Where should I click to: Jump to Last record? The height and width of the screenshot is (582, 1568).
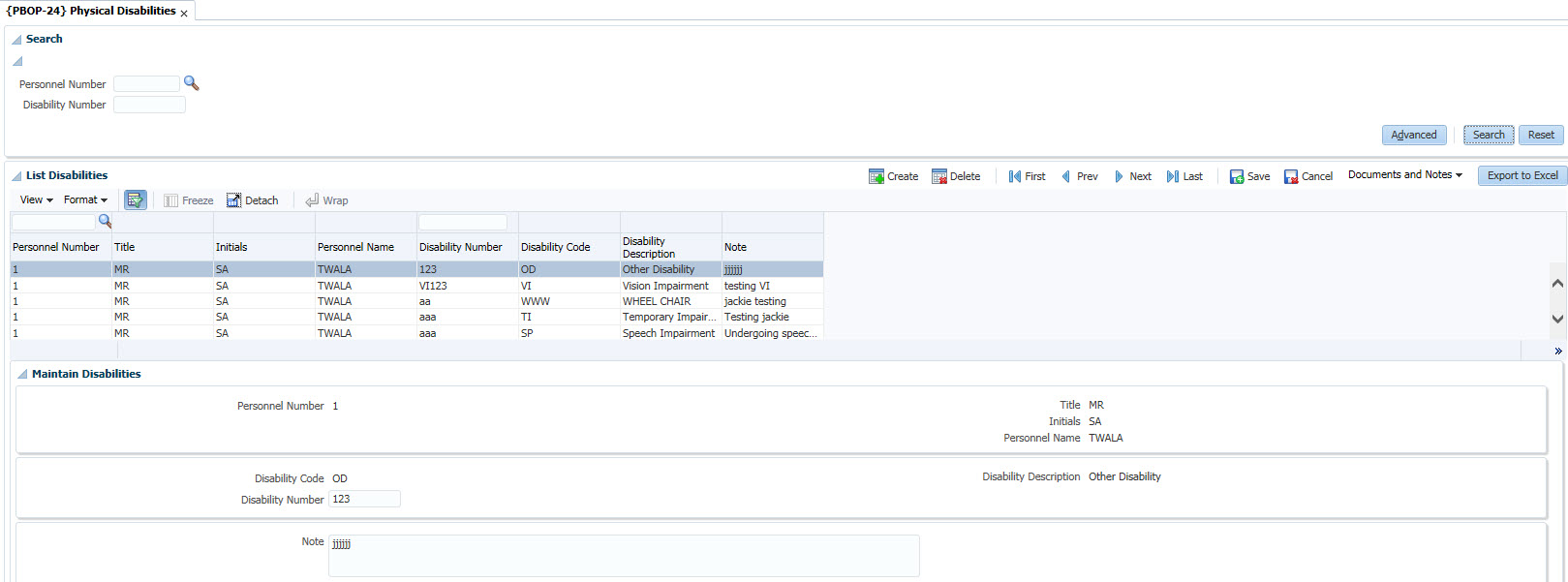pos(1173,176)
